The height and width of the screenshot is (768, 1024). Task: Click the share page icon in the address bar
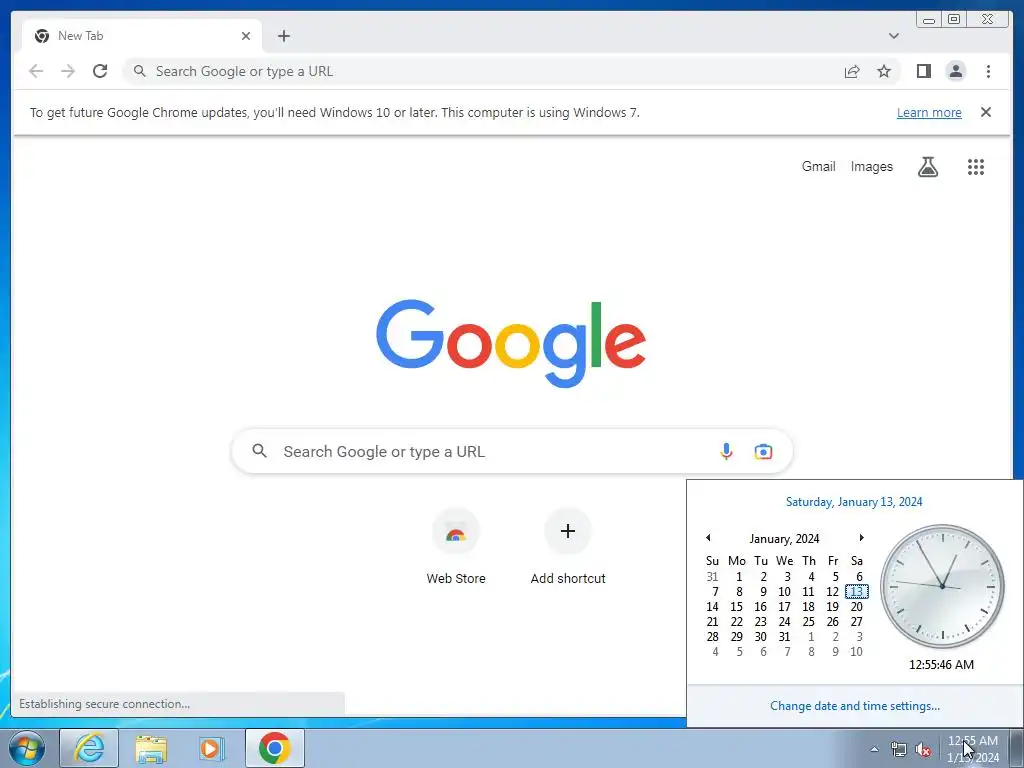click(x=852, y=71)
